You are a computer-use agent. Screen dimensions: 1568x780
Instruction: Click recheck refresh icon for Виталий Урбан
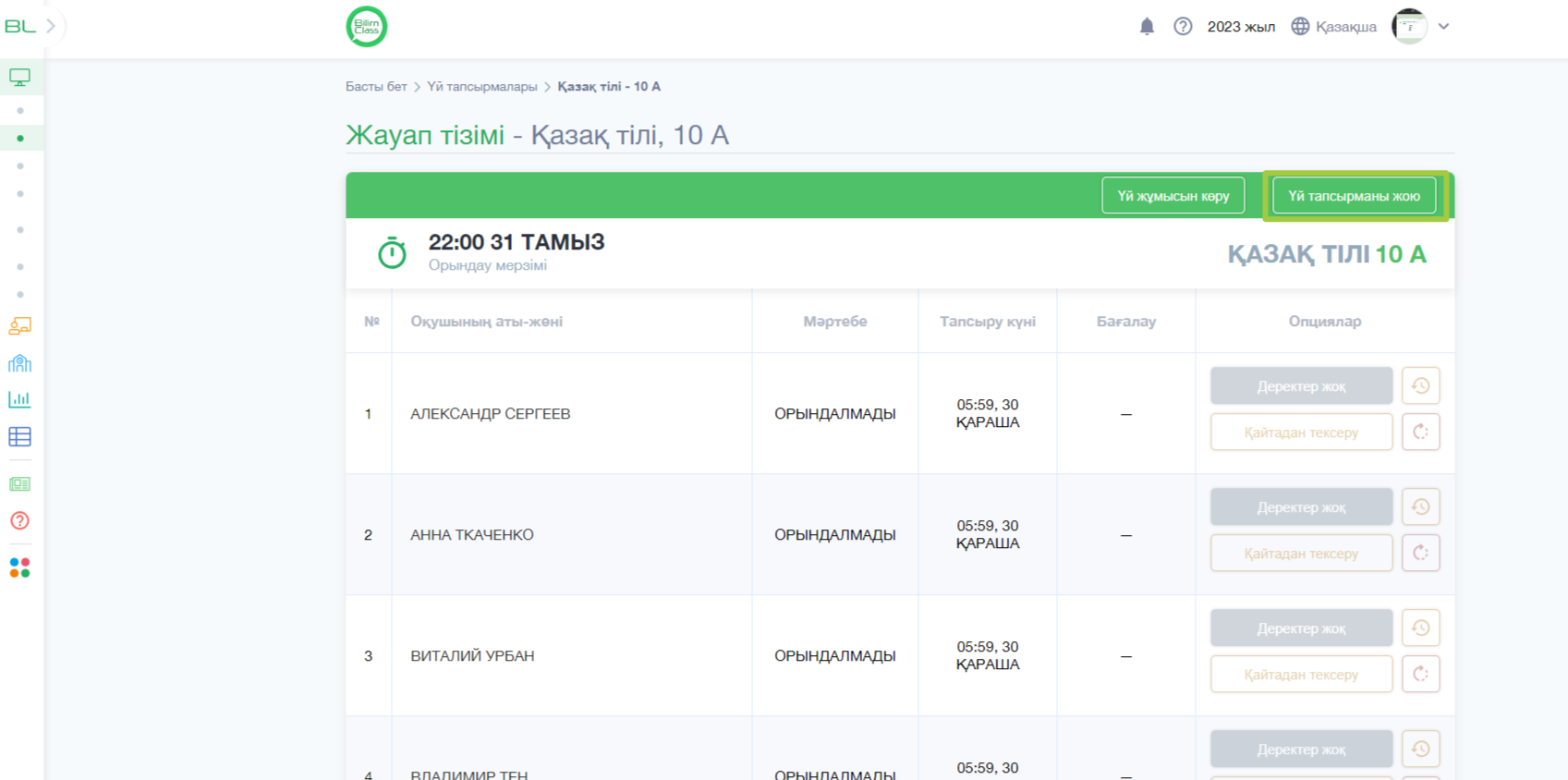click(1421, 674)
